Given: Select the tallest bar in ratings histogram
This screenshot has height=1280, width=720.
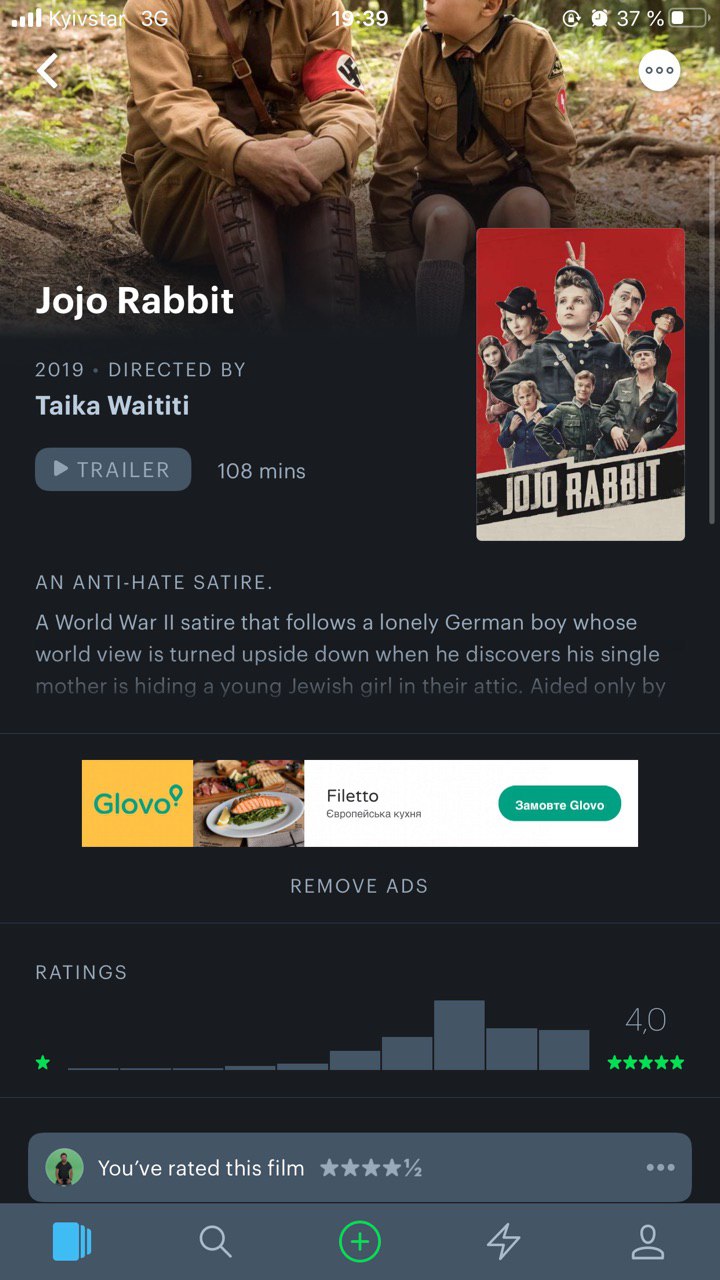Looking at the screenshot, I should (459, 1035).
